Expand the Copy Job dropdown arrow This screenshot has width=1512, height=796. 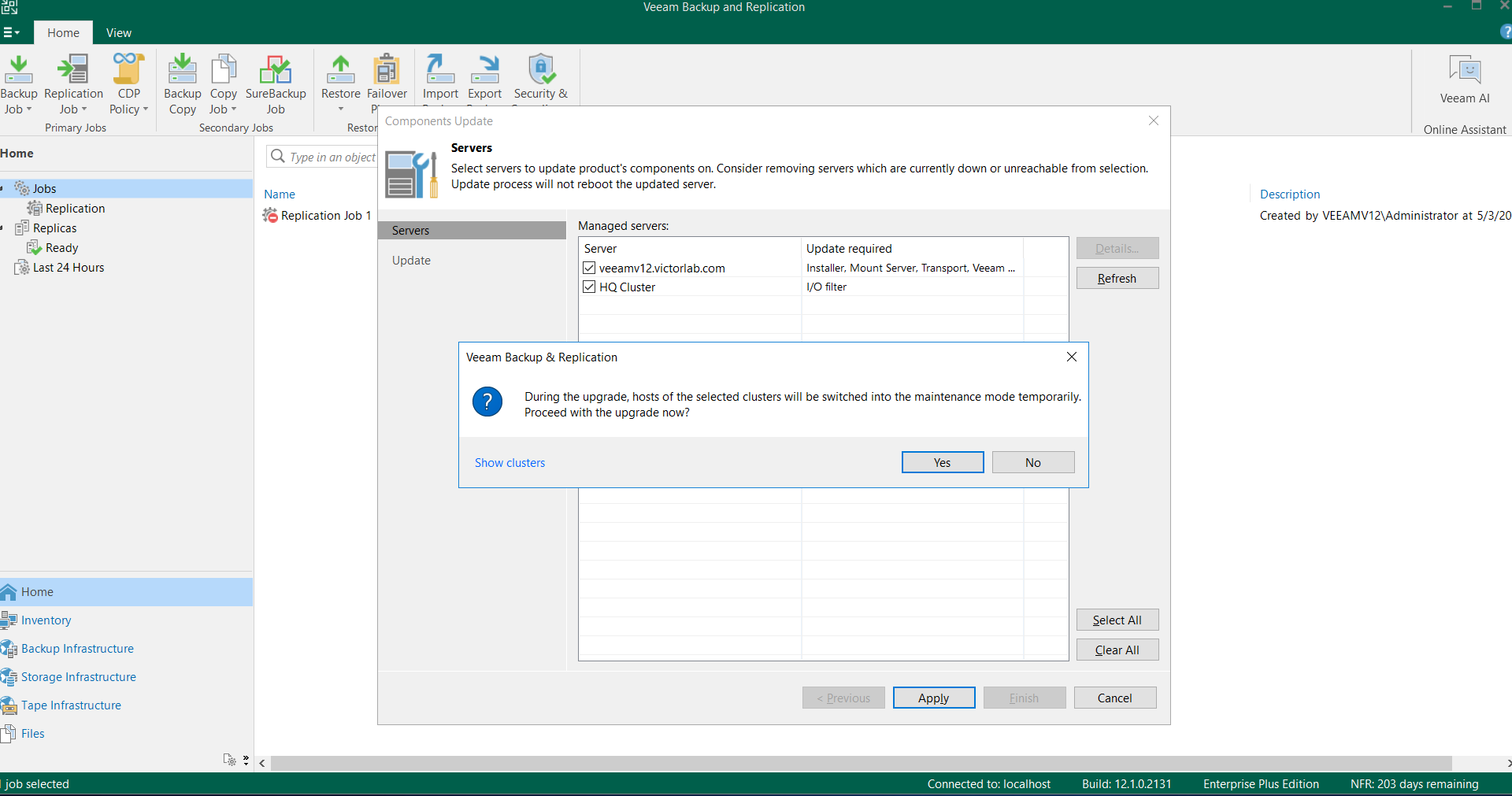coord(233,109)
